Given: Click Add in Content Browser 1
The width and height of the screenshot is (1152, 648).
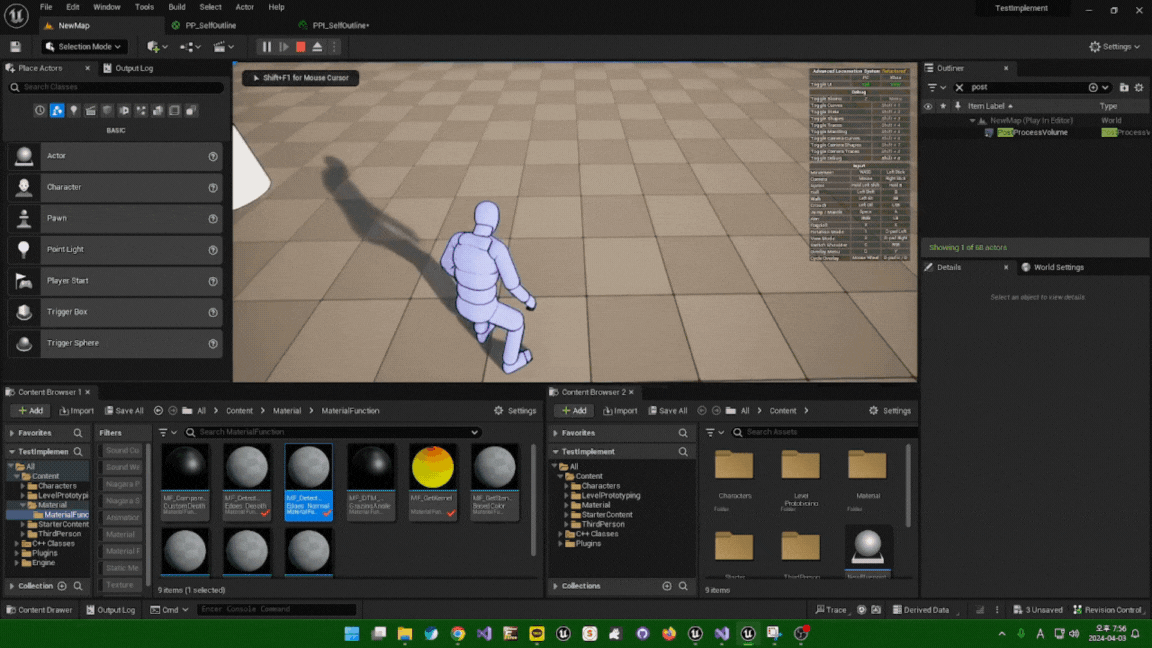Looking at the screenshot, I should [30, 411].
